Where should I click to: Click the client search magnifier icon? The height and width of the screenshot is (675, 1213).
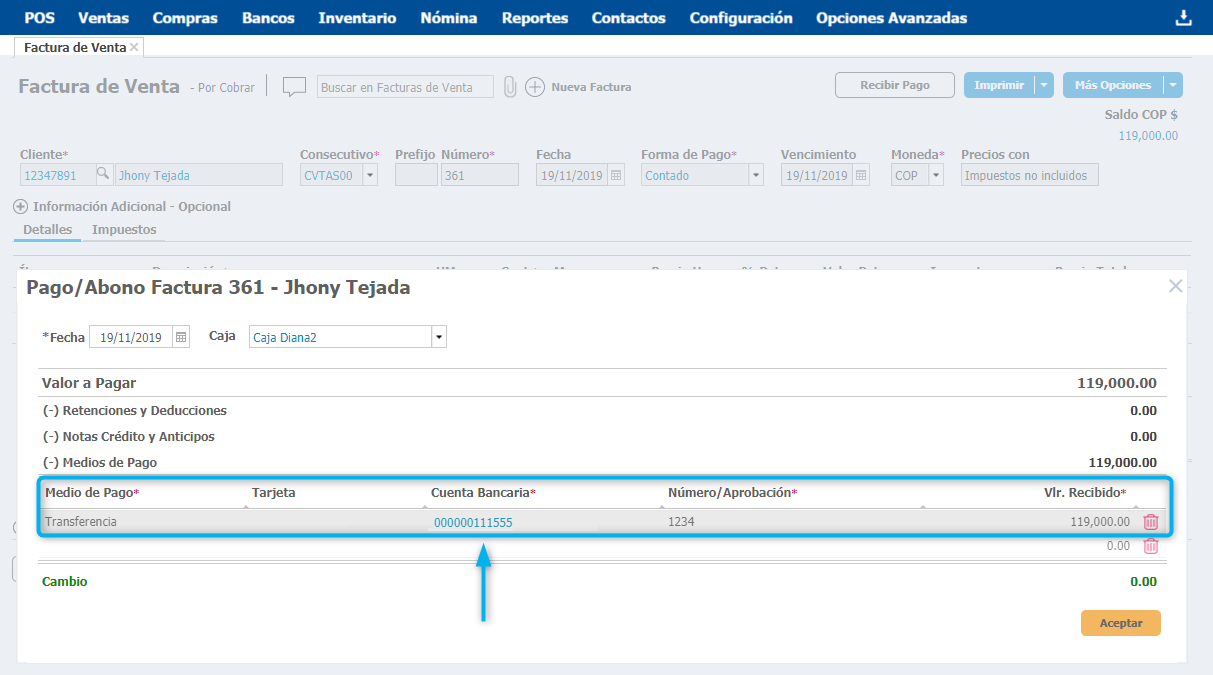(x=103, y=175)
